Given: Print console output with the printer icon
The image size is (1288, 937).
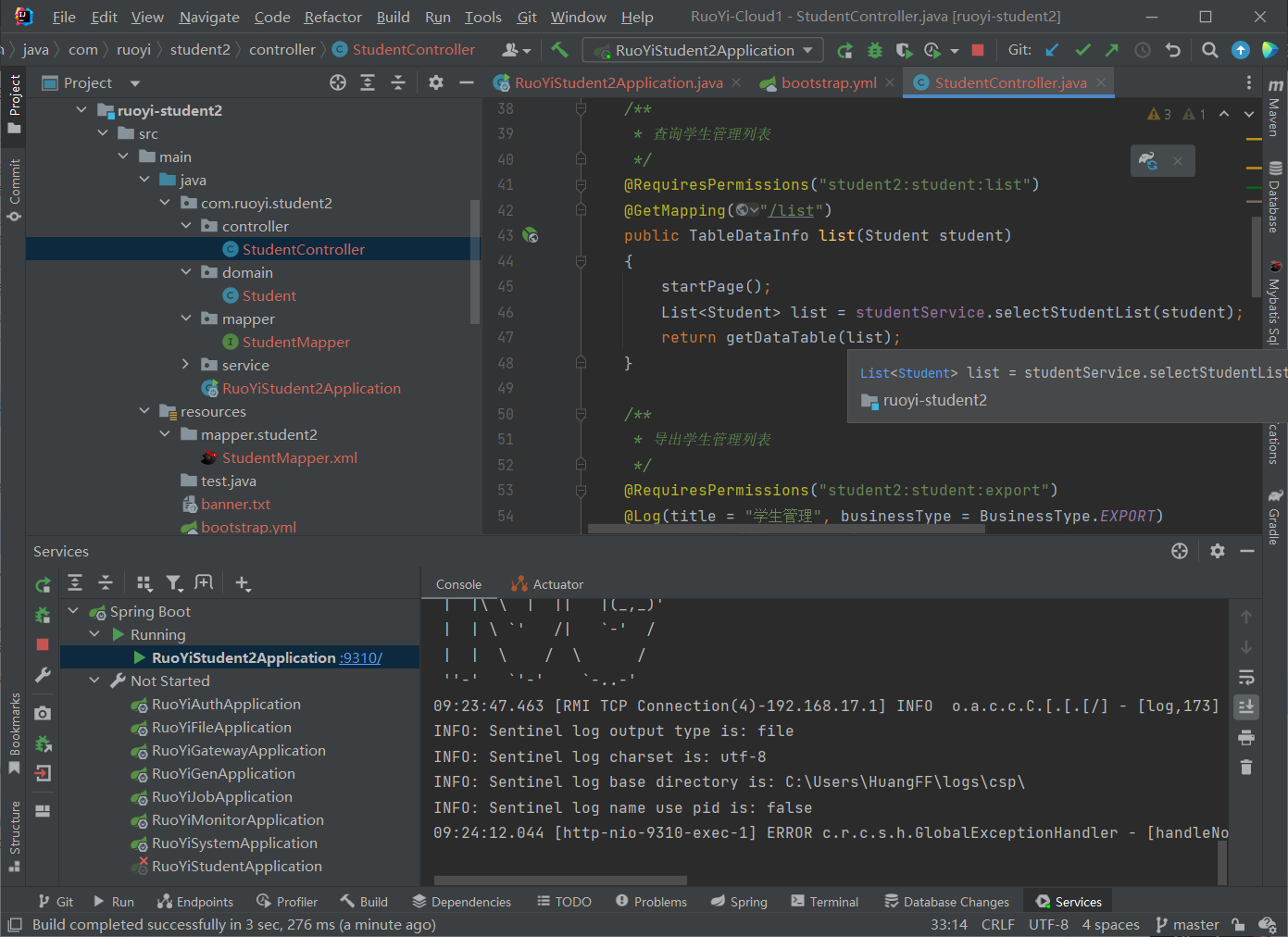Looking at the screenshot, I should (x=1246, y=737).
